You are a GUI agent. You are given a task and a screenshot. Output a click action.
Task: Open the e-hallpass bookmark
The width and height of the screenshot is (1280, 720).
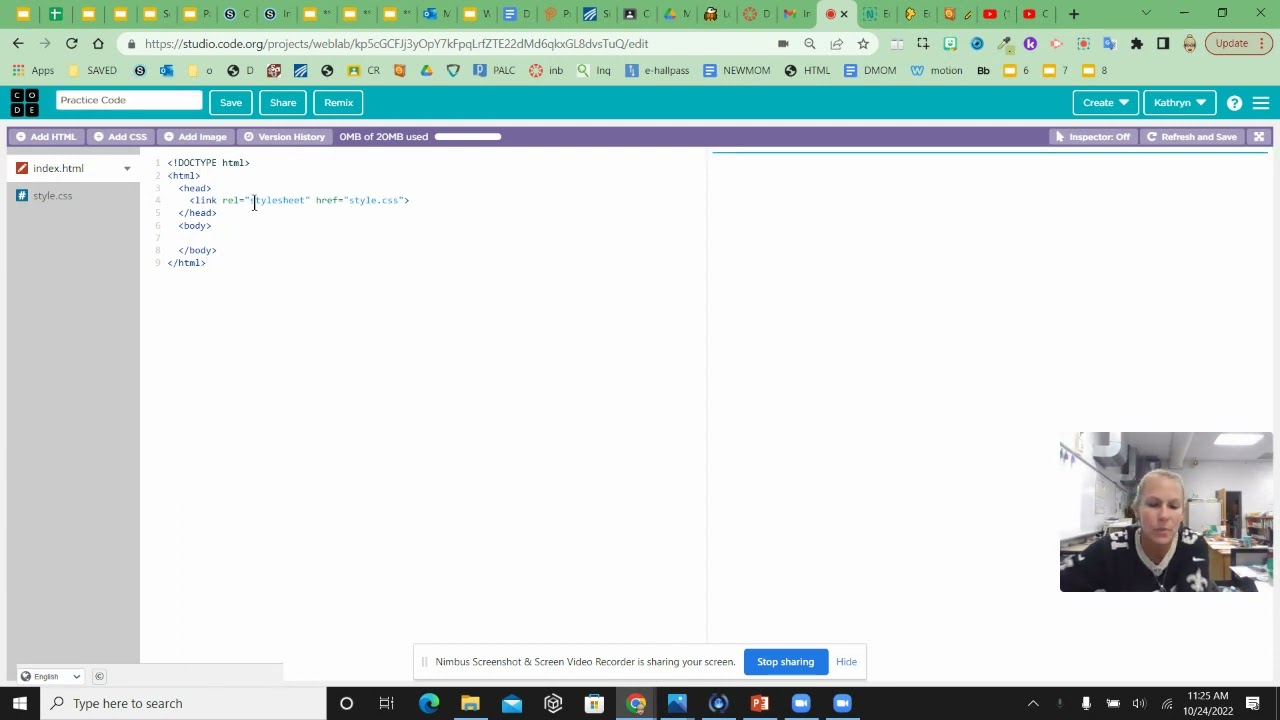(657, 71)
